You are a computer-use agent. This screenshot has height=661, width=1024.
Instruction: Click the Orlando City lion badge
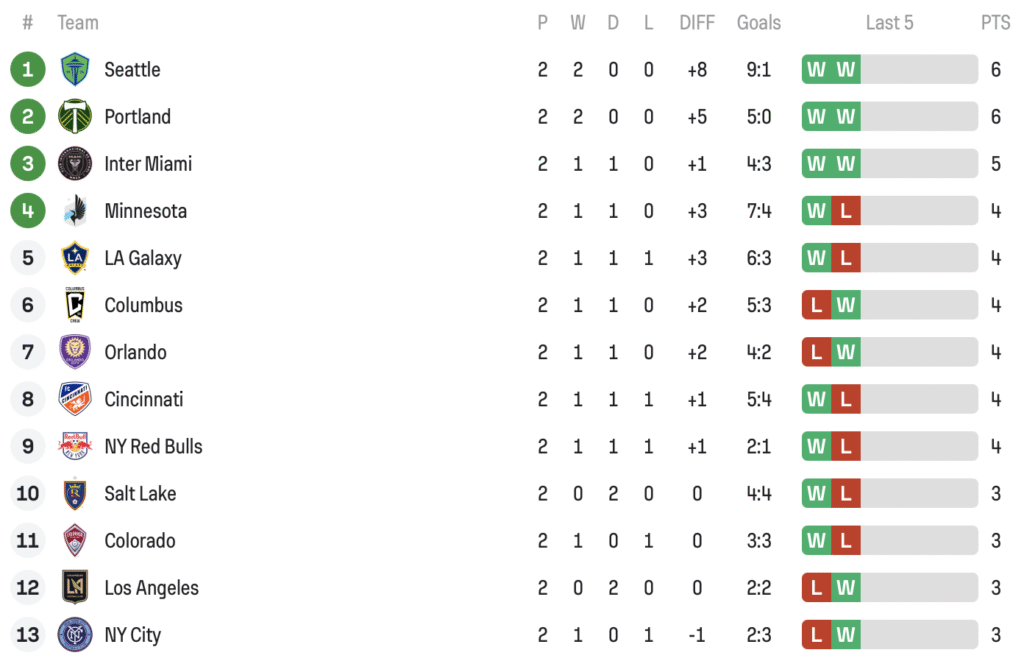[74, 351]
